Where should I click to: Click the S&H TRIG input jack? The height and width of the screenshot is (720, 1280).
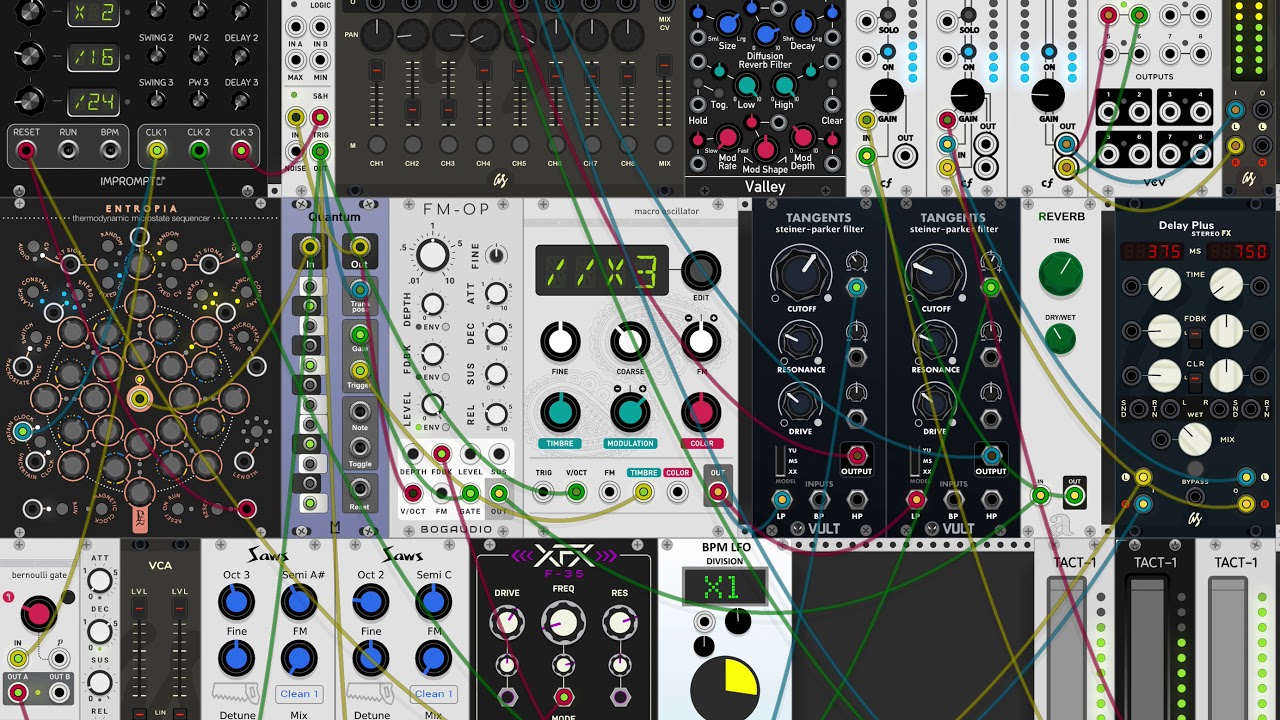[320, 118]
